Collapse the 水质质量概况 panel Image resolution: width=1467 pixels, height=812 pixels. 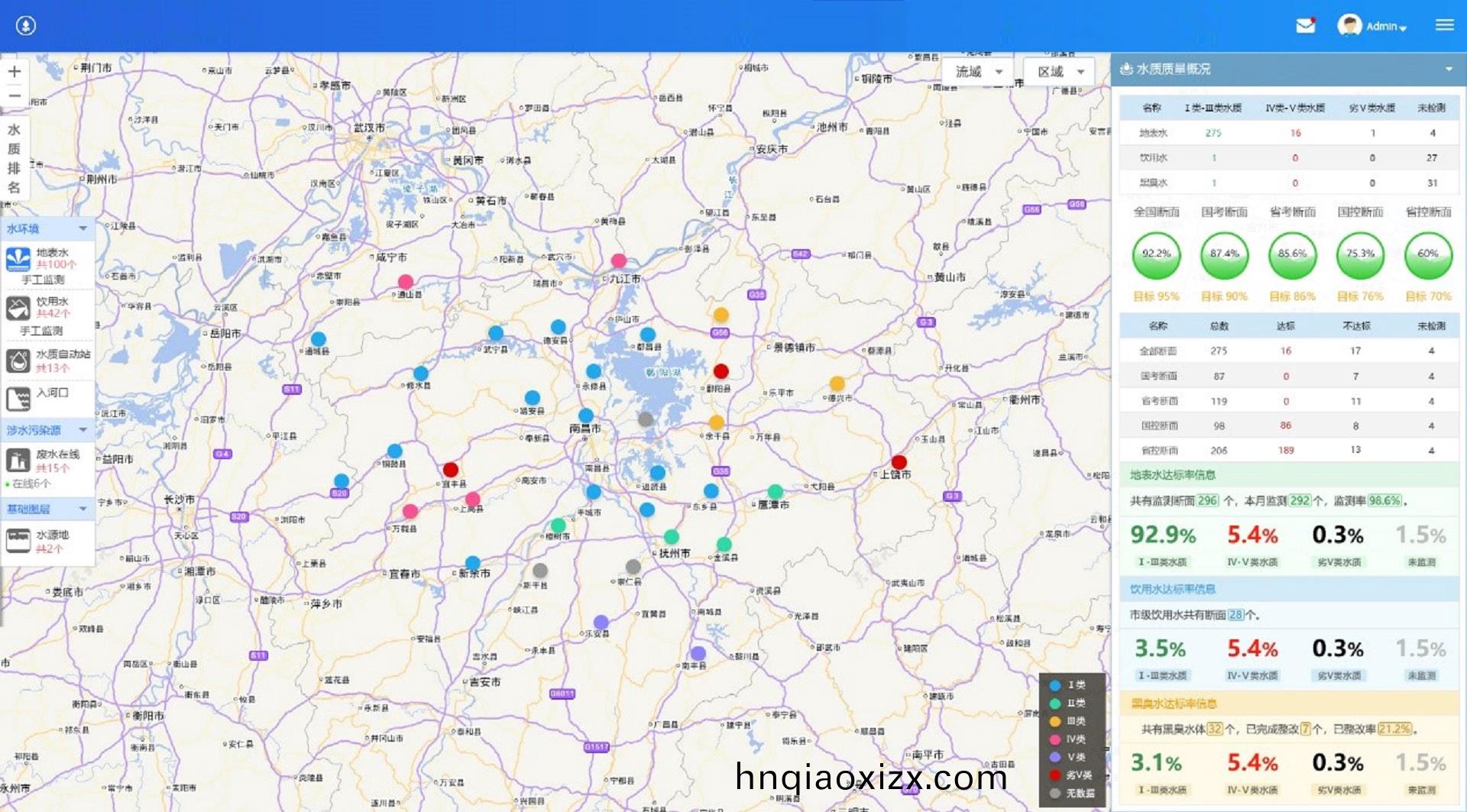pos(1449,70)
